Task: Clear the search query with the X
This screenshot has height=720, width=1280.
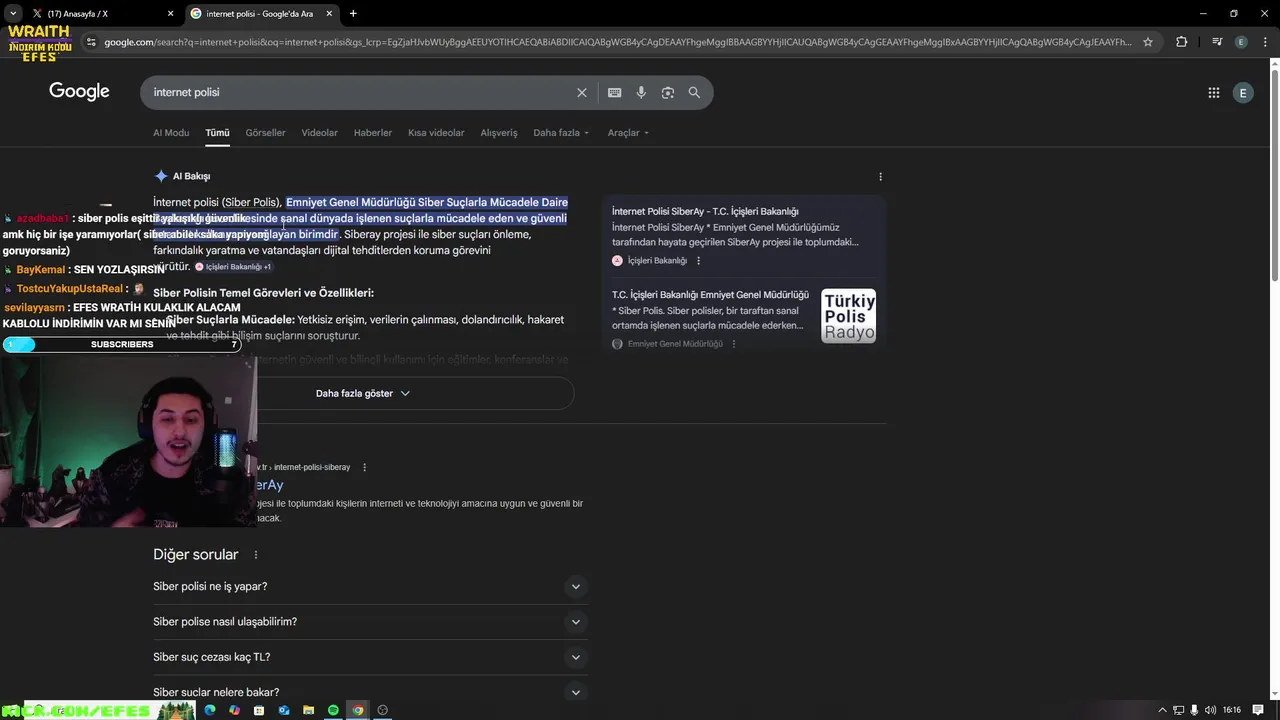Action: pos(582,92)
